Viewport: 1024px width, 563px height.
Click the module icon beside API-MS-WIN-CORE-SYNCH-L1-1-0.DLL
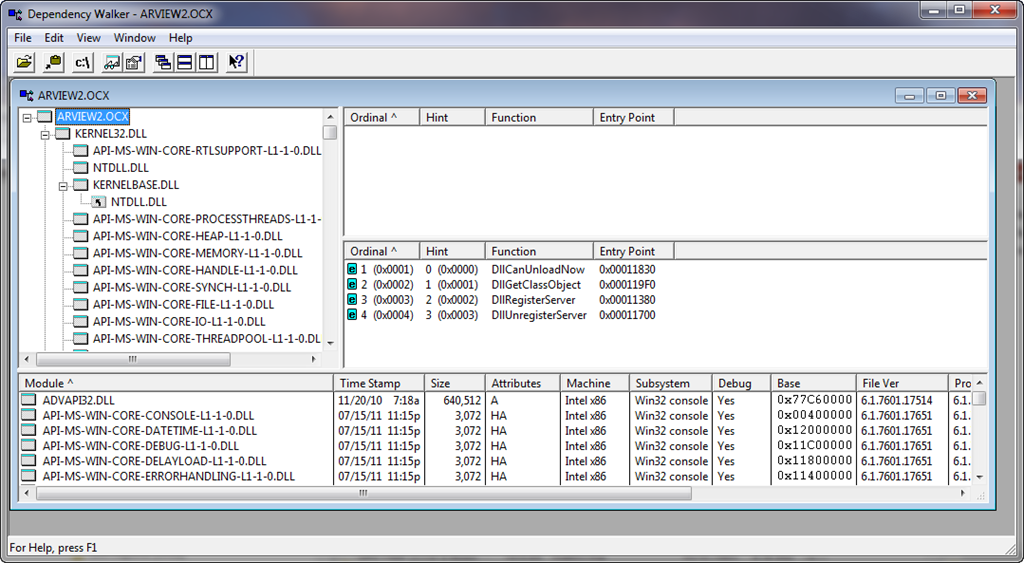(80, 287)
